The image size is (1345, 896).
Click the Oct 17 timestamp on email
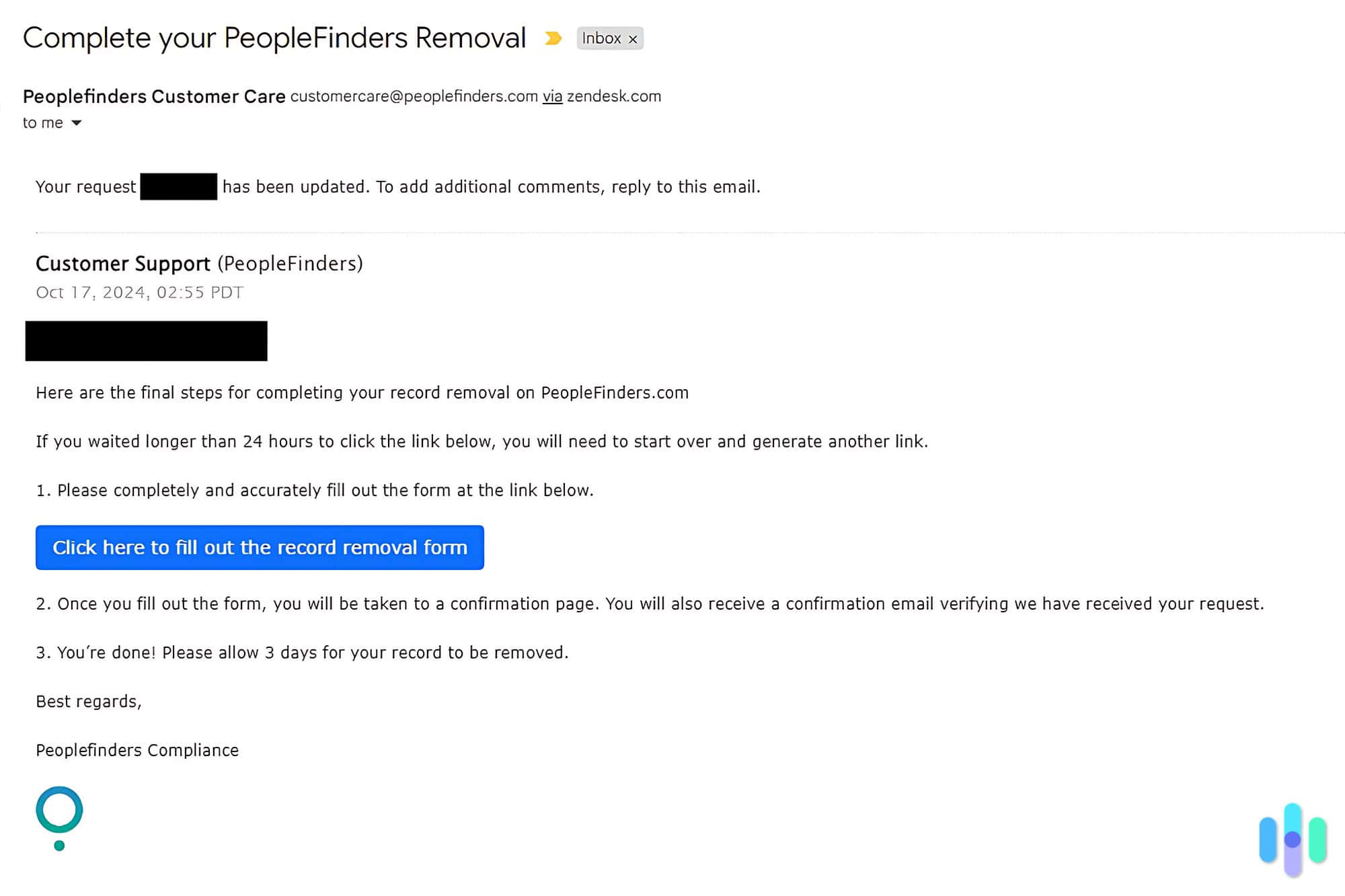(140, 292)
